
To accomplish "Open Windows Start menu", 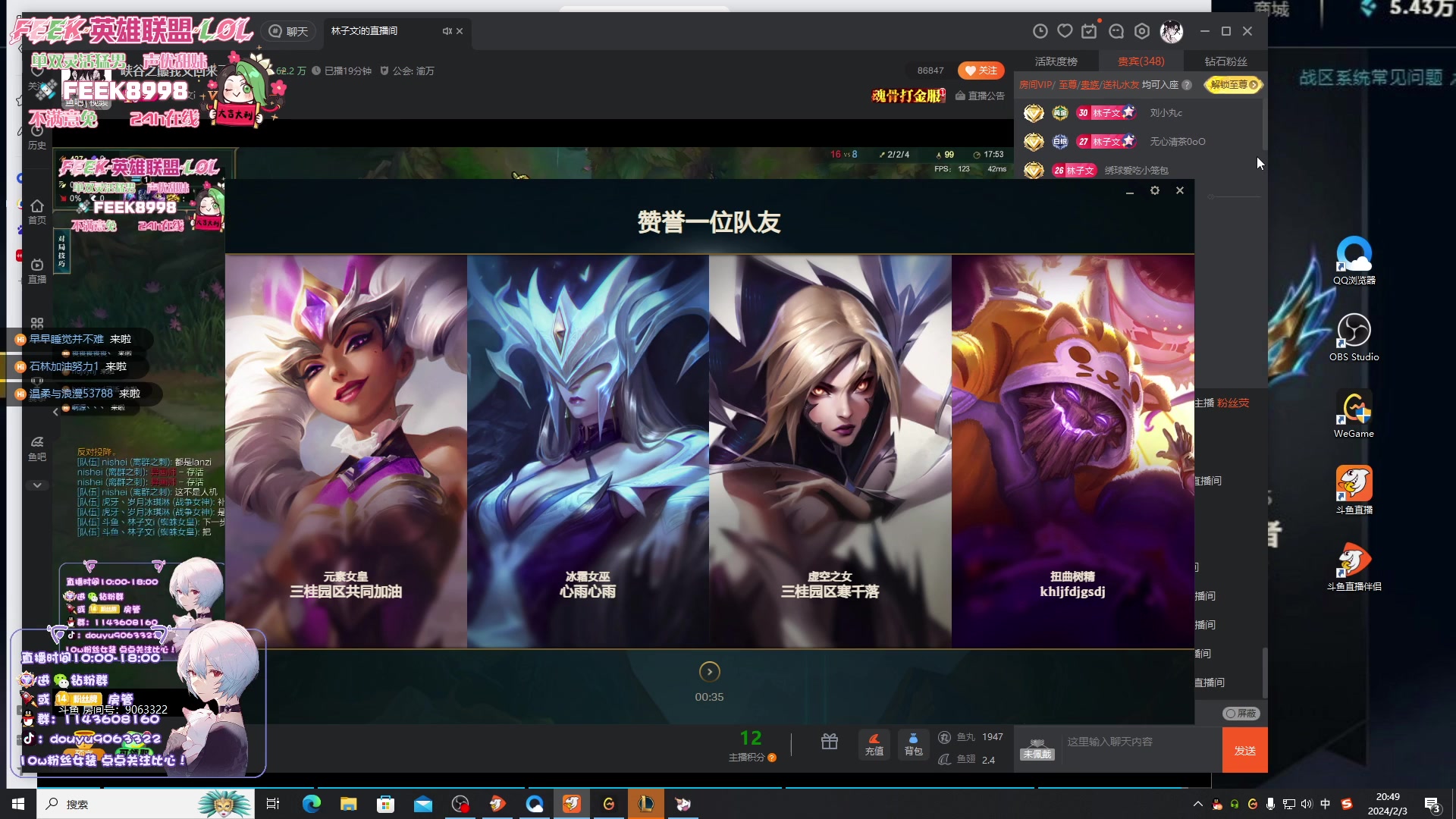I will (18, 804).
